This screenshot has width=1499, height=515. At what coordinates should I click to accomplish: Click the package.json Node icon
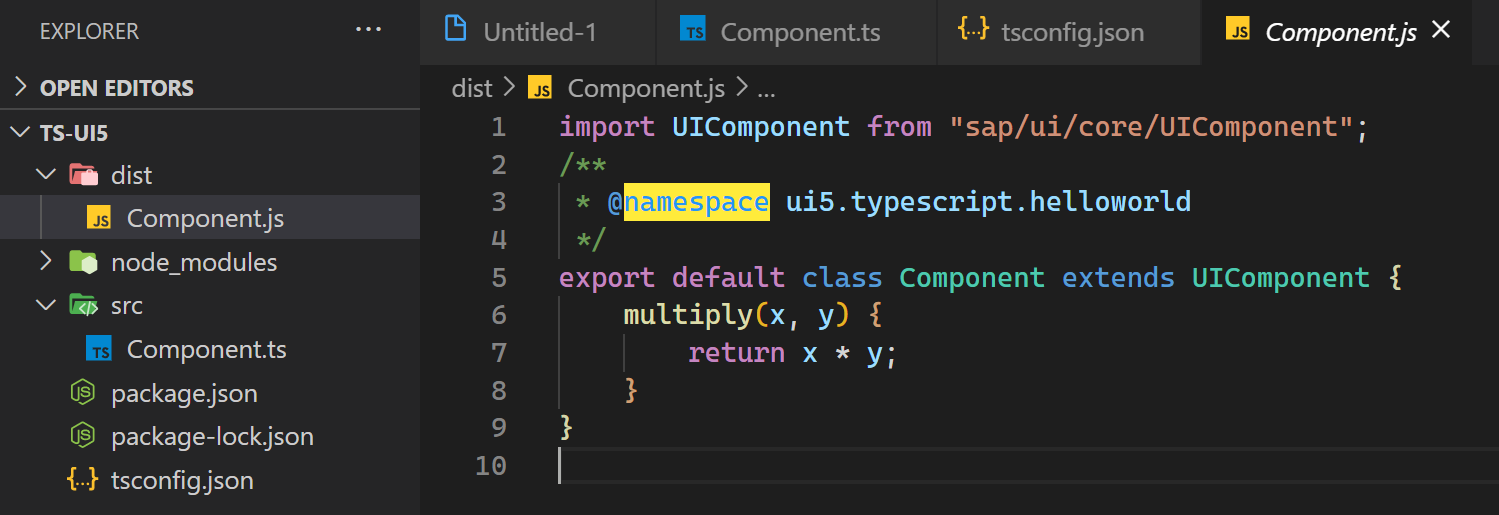pyautogui.click(x=82, y=393)
